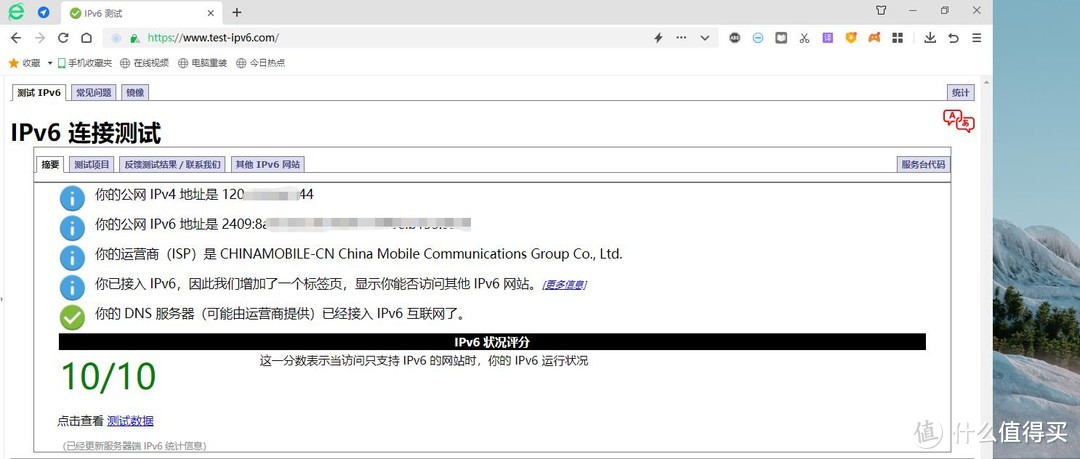
Task: Select the 测试 IPv6 top tab
Action: pos(39,92)
